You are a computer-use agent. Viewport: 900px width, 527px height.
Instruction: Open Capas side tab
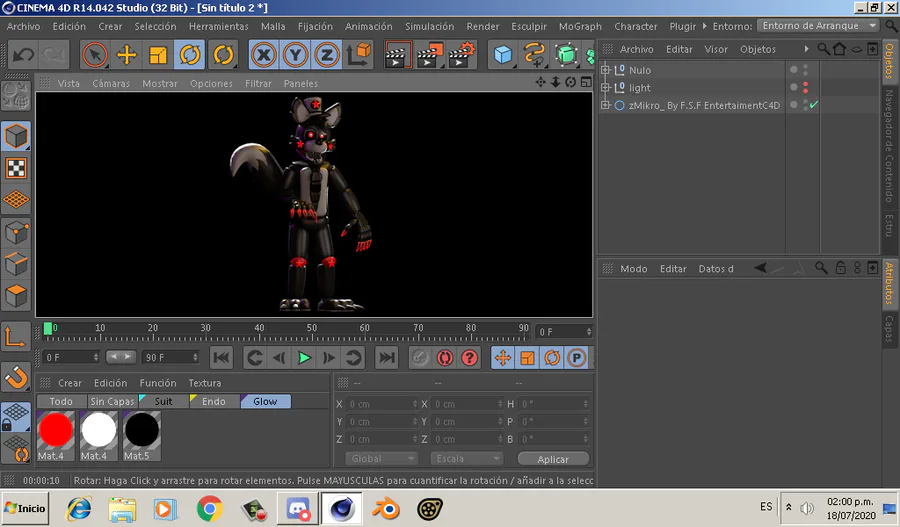click(890, 329)
